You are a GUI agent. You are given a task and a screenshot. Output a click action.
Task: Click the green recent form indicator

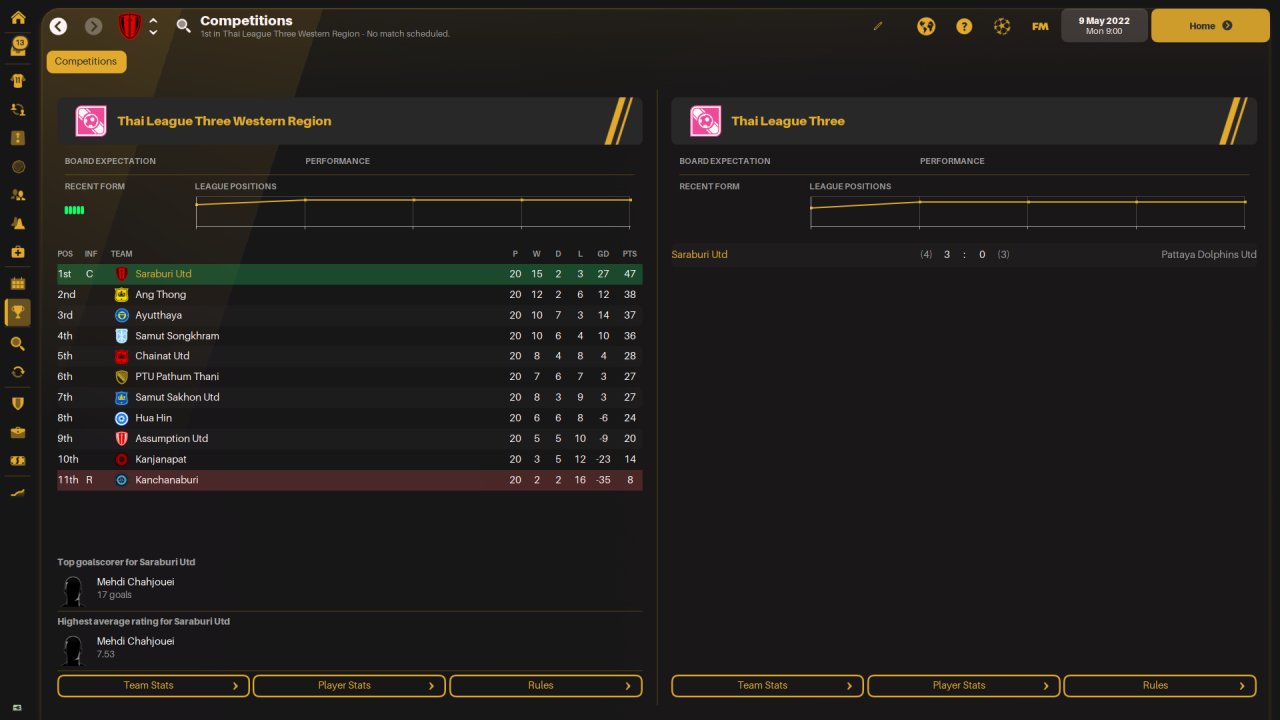(74, 210)
